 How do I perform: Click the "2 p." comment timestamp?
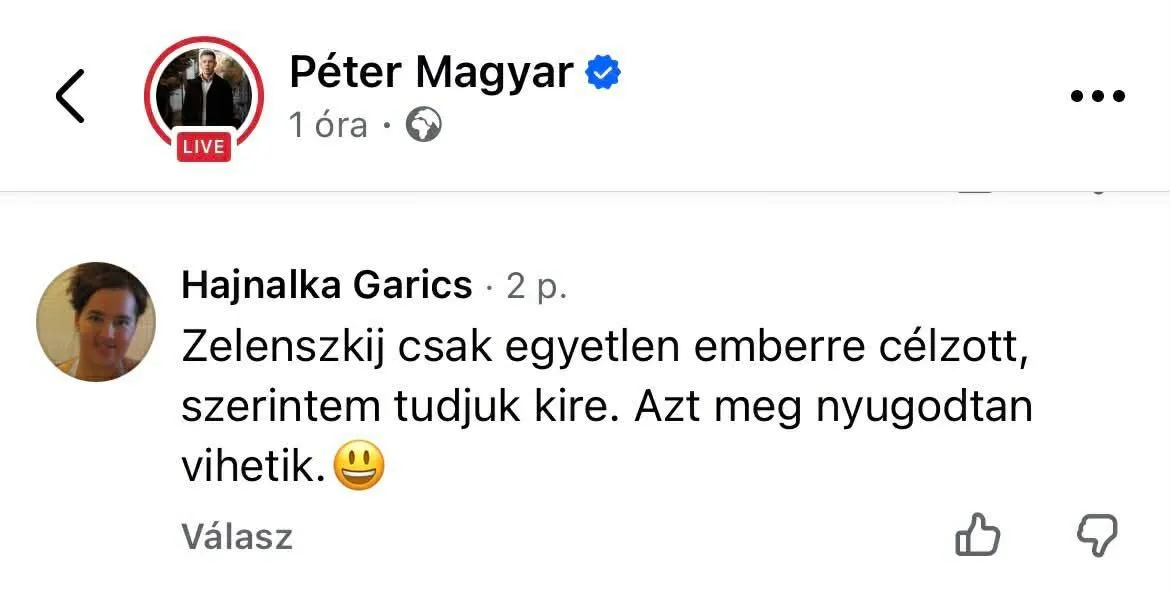(x=537, y=287)
